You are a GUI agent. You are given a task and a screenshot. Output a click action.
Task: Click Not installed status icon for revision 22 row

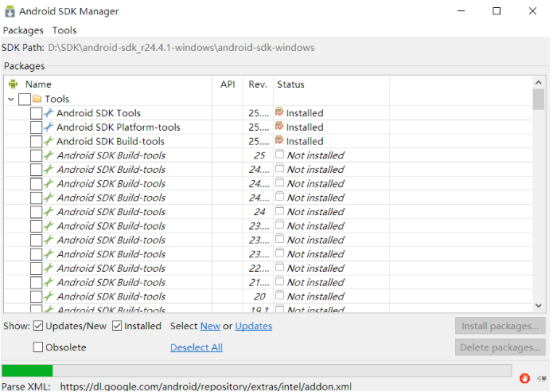point(279,268)
